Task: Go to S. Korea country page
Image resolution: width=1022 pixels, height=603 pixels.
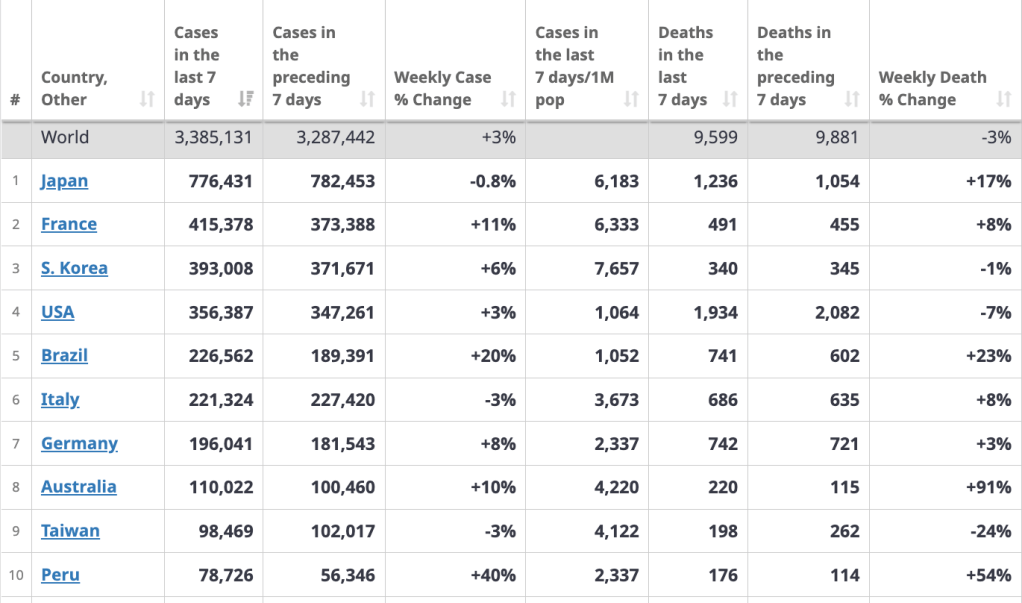Action: coord(74,268)
